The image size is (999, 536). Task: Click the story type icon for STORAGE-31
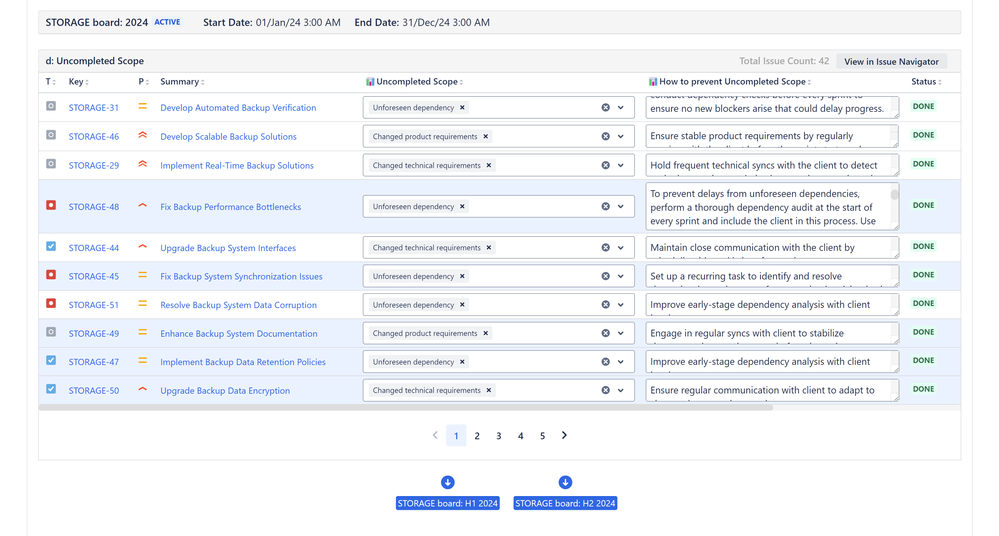pos(51,106)
